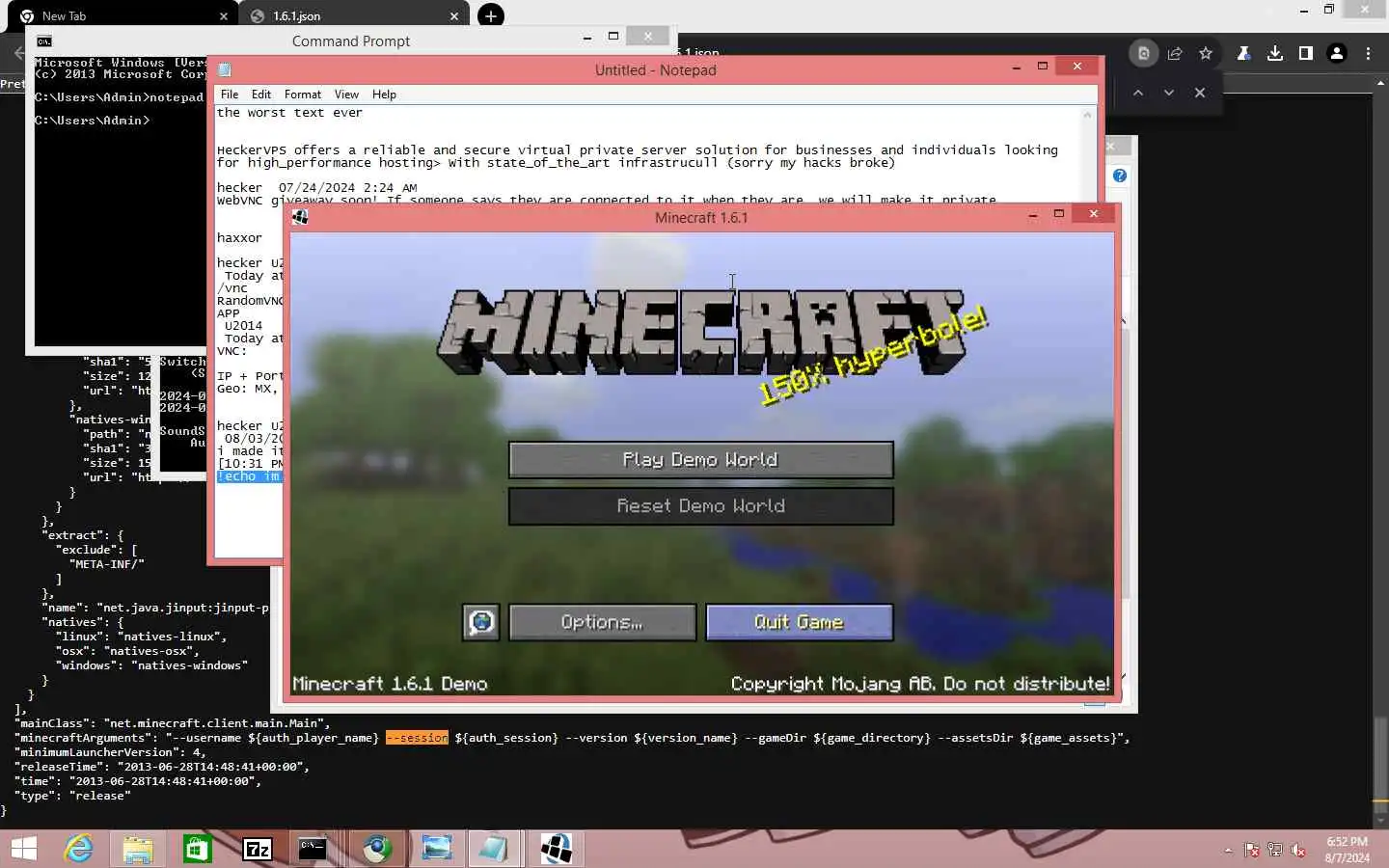Open Windows Store from taskbar
The height and width of the screenshot is (868, 1389).
(x=198, y=849)
